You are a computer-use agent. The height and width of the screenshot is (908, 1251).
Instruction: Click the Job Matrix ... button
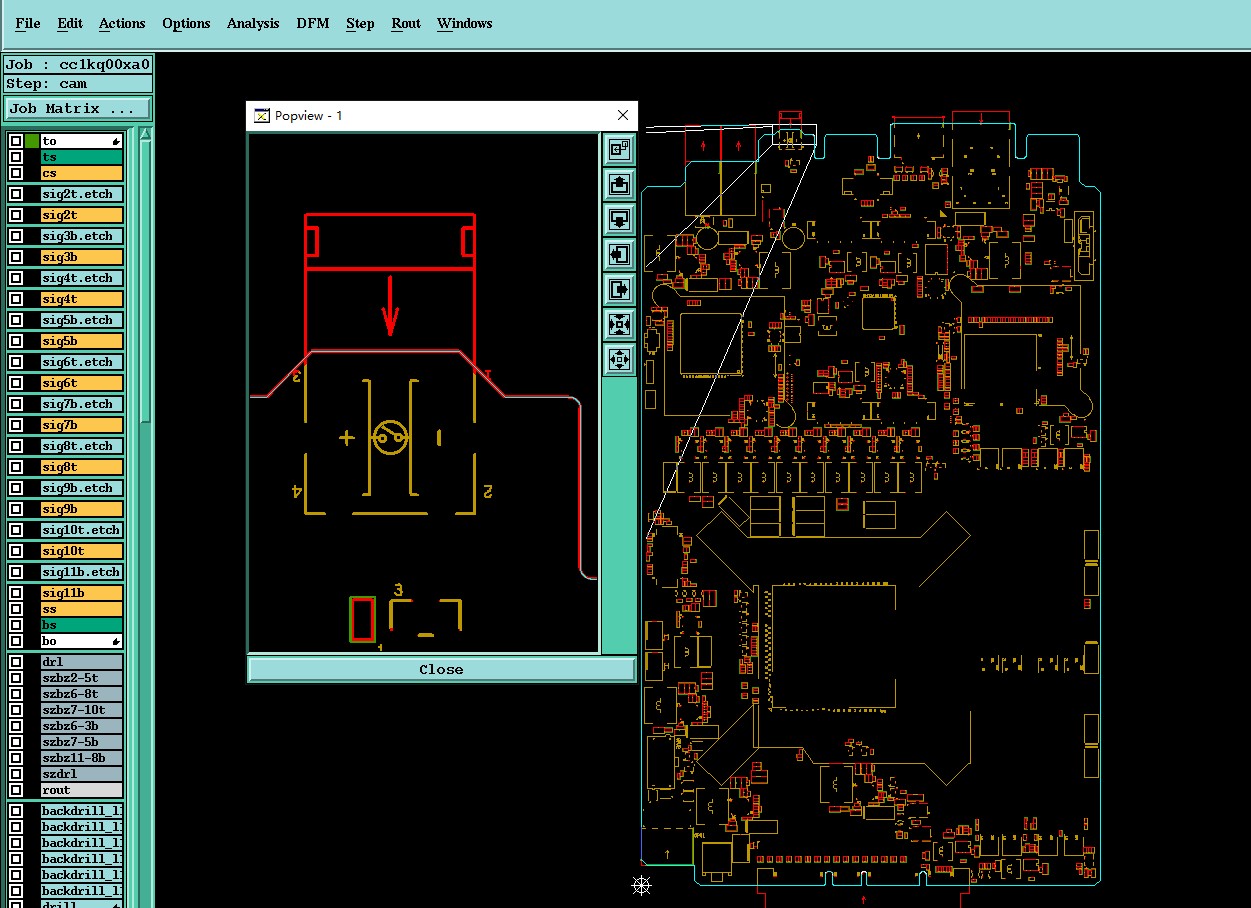[79, 108]
